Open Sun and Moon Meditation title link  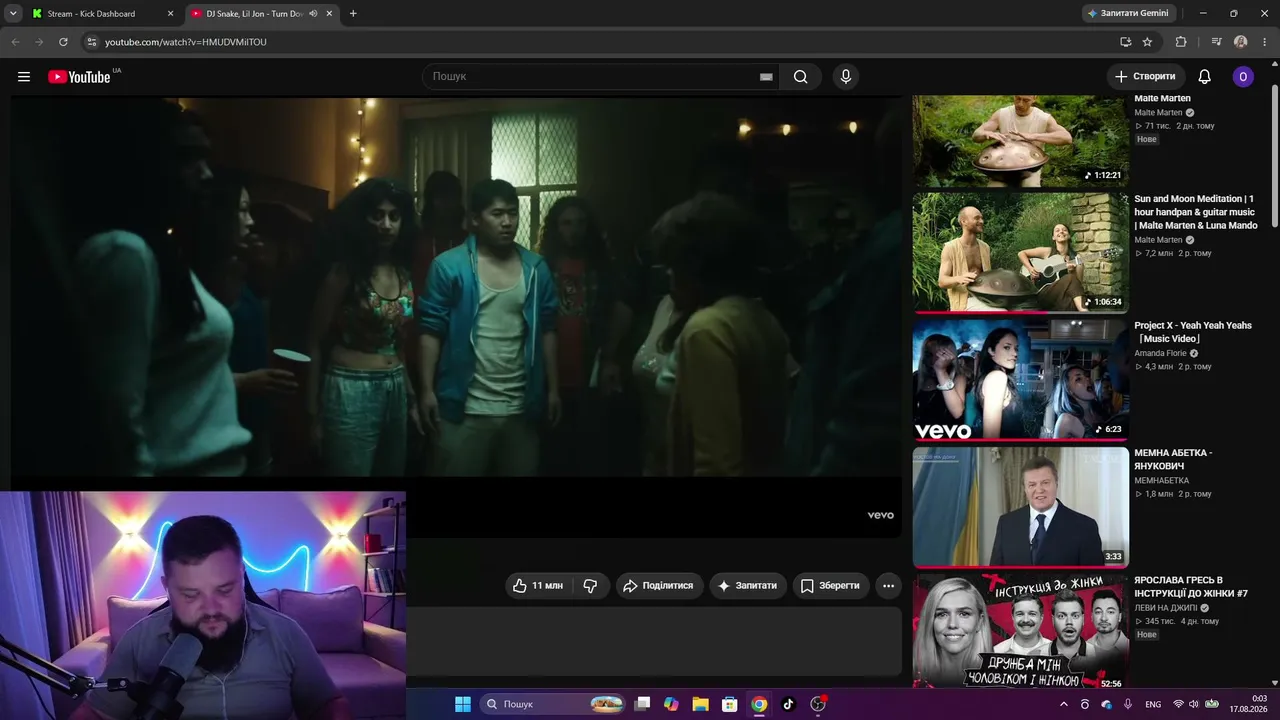[x=1196, y=212]
